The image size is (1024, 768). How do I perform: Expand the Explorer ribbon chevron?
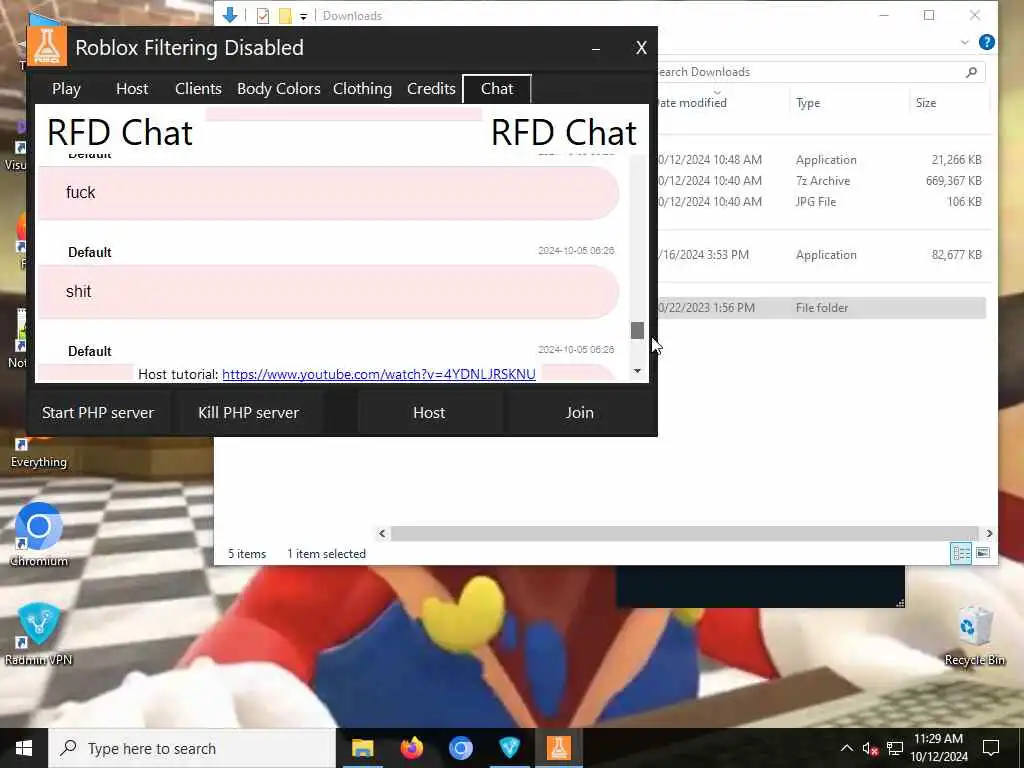(x=965, y=42)
